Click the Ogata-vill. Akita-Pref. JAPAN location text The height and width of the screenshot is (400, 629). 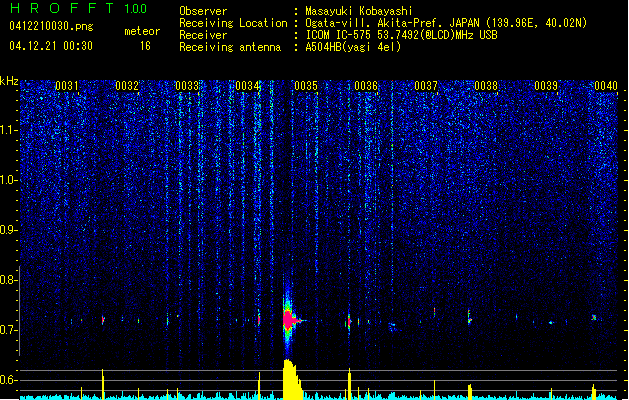pos(392,23)
